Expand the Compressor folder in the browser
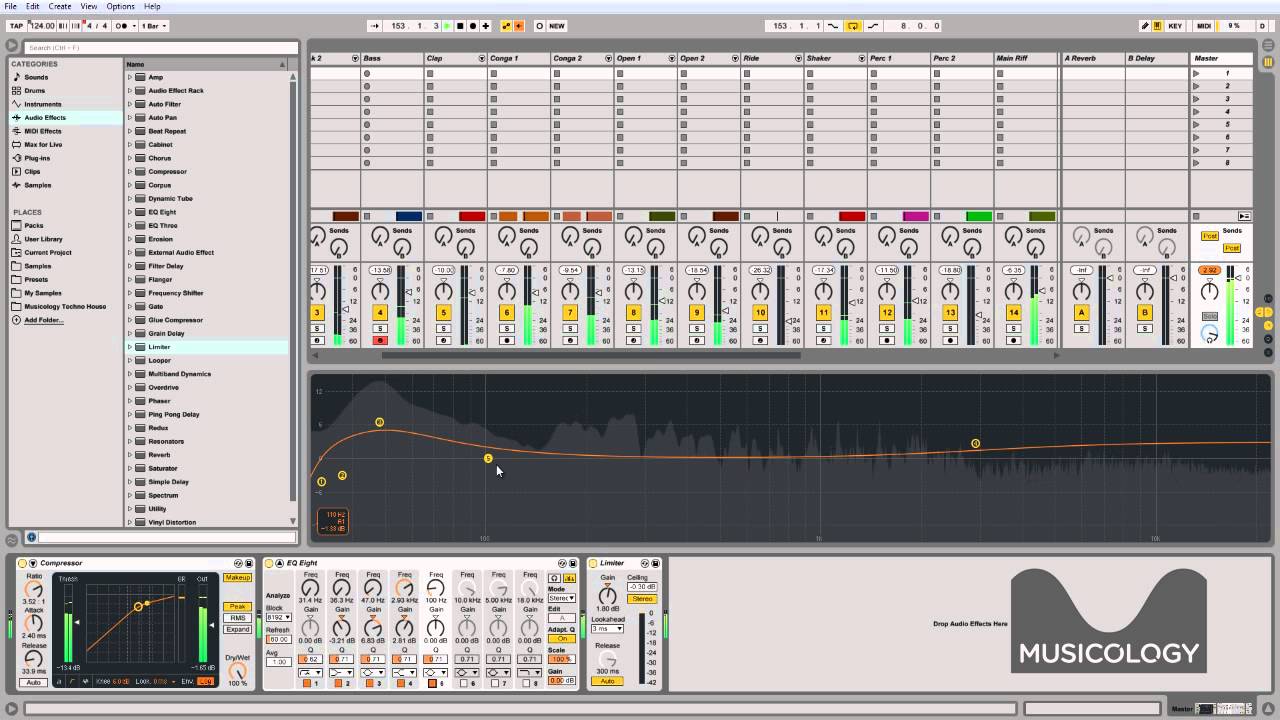 point(130,171)
